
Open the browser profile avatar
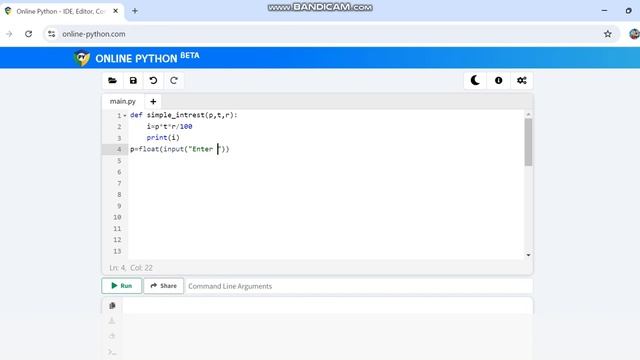[634, 34]
